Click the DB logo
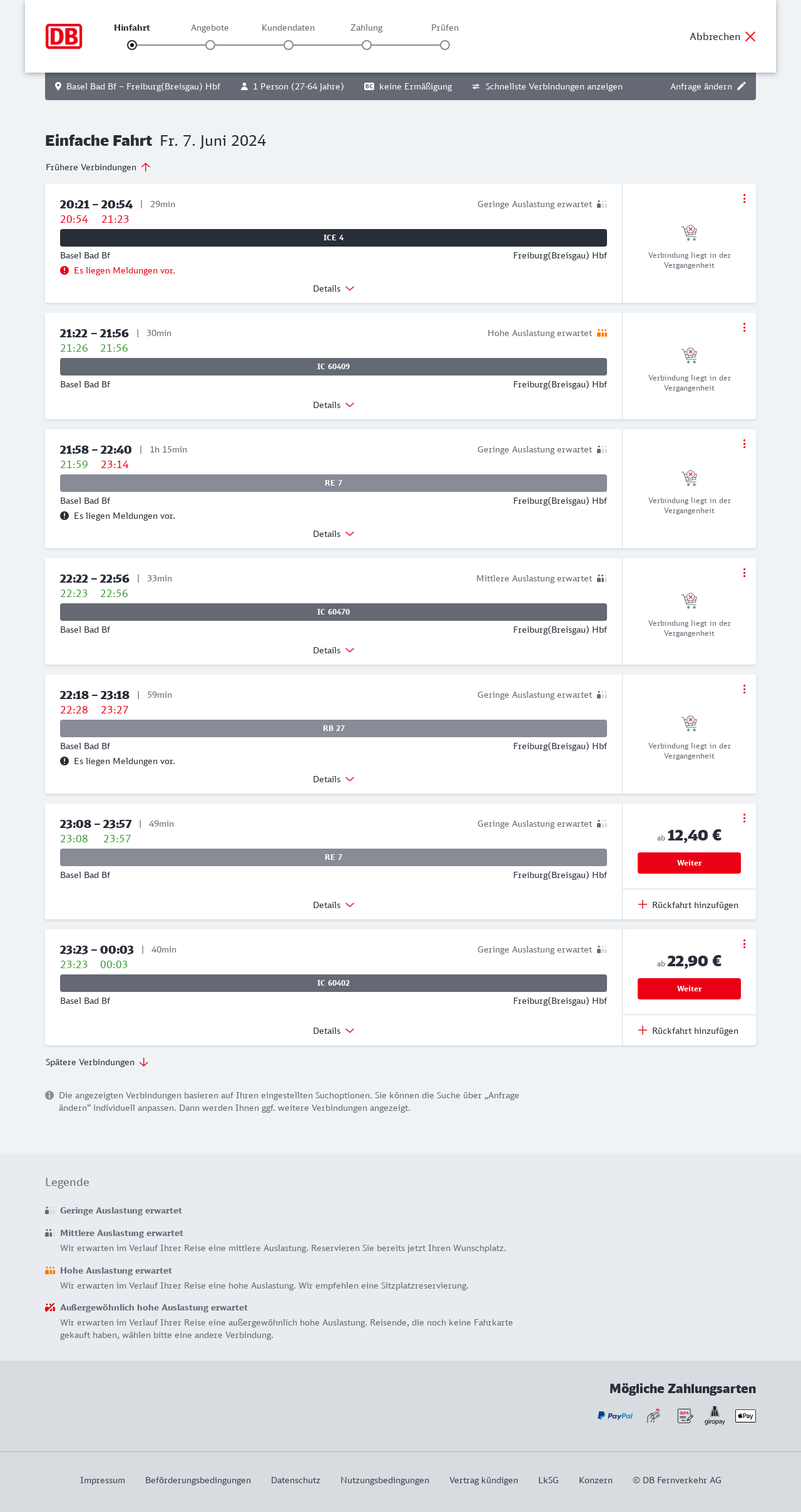 [x=64, y=36]
